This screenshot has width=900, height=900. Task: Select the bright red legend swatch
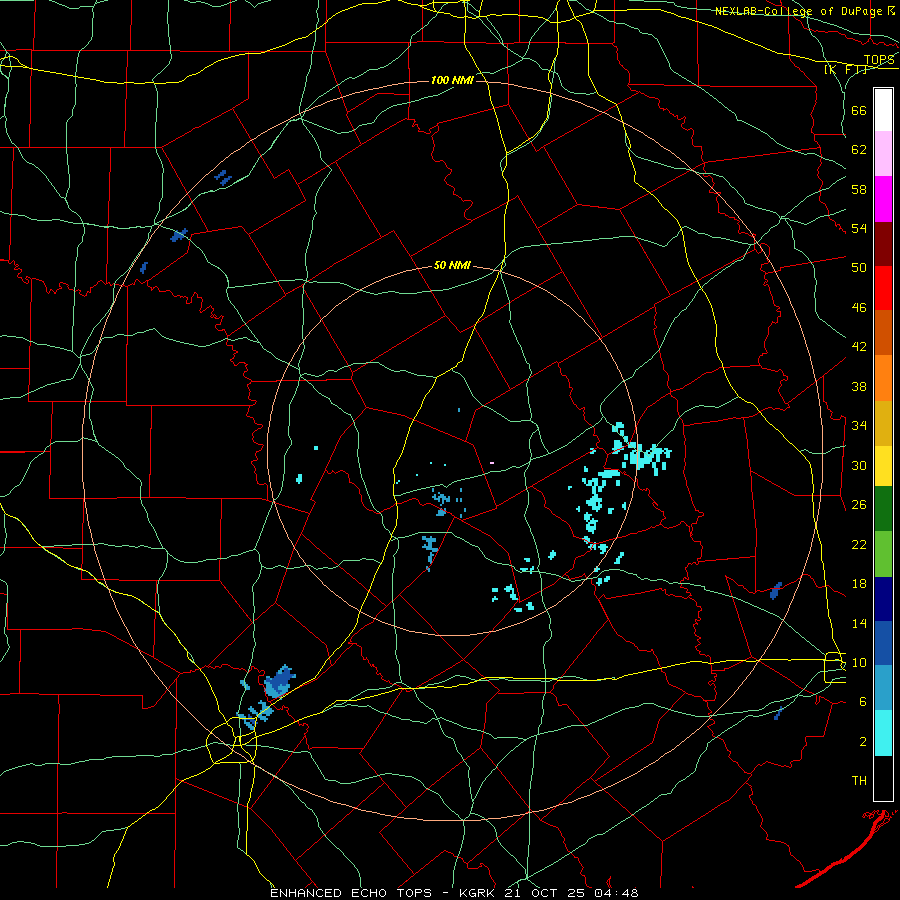pyautogui.click(x=883, y=288)
